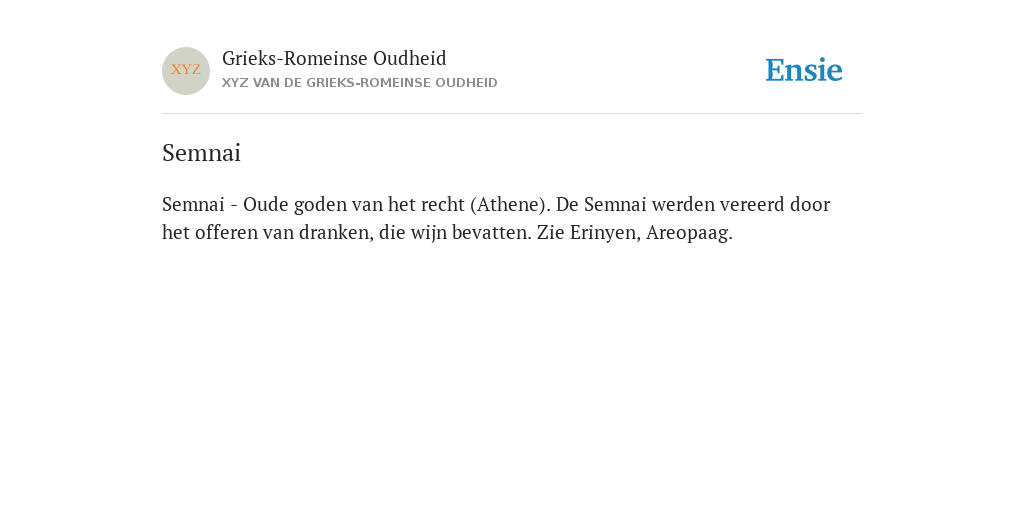Click the horizontal divider under the header
Screen dimensions: 1024x512
512,114
